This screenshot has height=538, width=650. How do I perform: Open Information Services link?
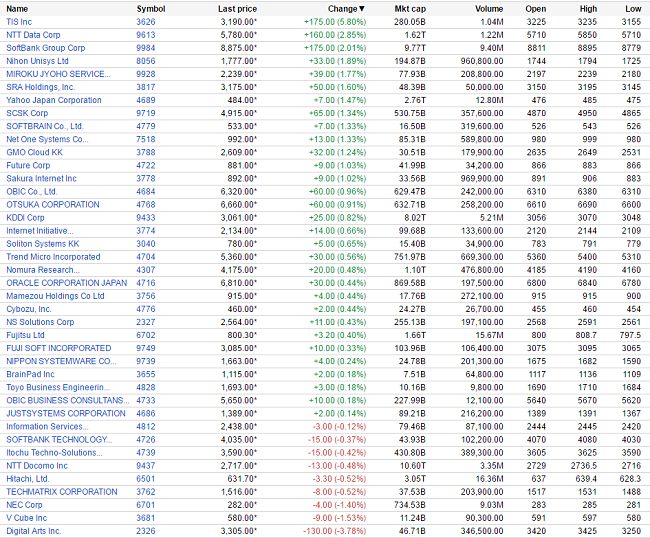pos(47,427)
